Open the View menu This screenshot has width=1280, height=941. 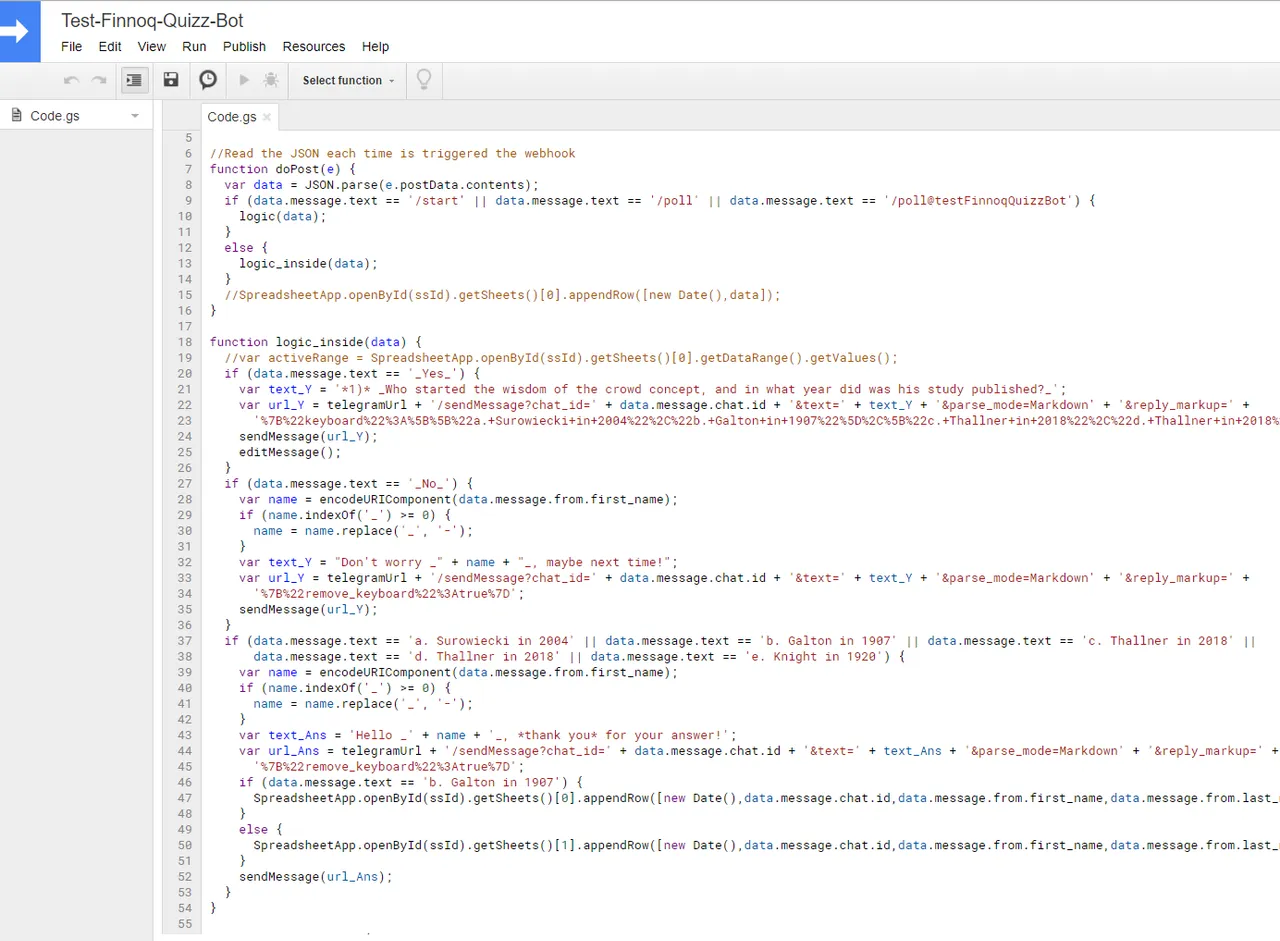pyautogui.click(x=152, y=46)
